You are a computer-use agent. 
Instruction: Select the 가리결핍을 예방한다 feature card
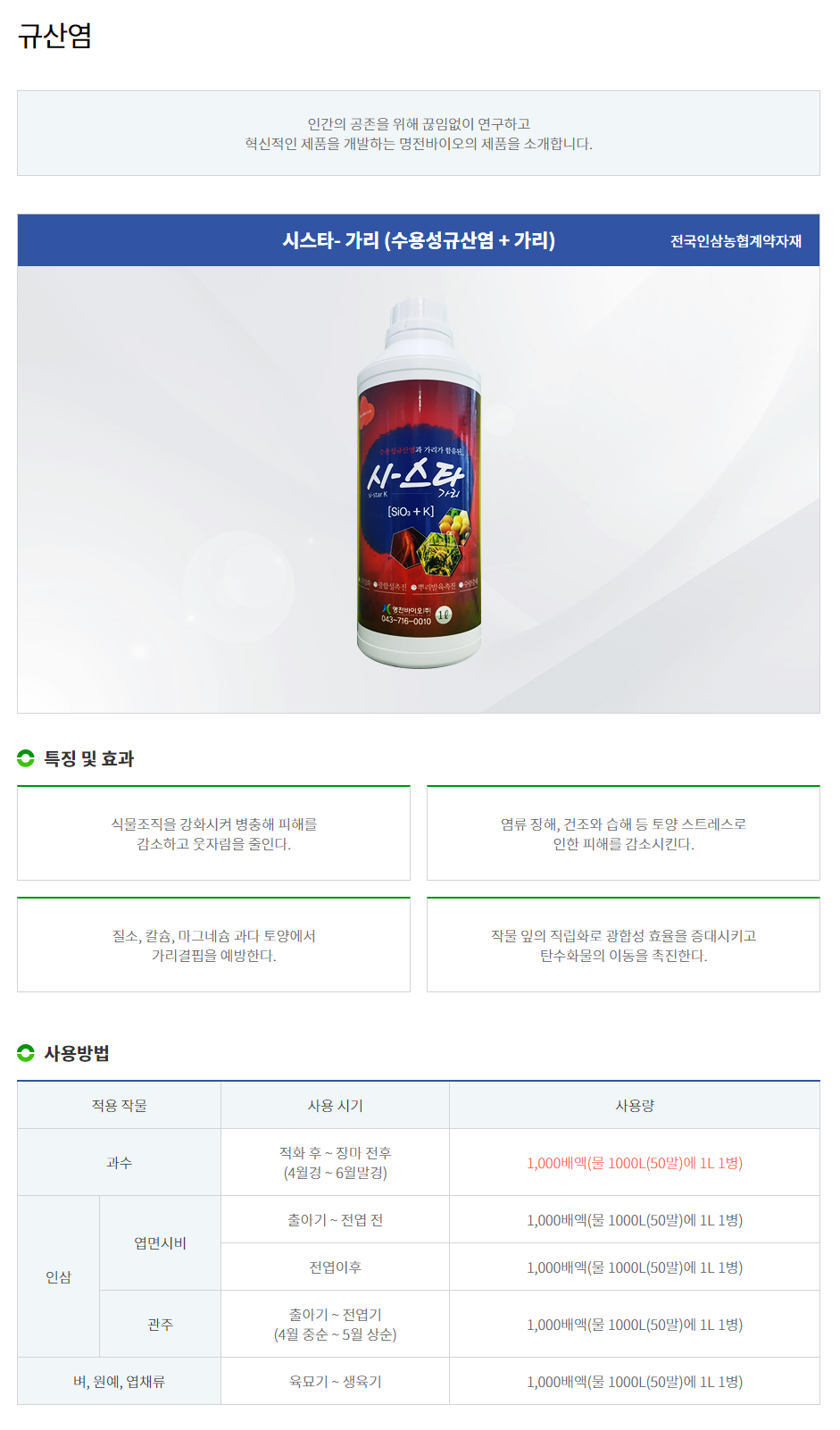coord(213,945)
